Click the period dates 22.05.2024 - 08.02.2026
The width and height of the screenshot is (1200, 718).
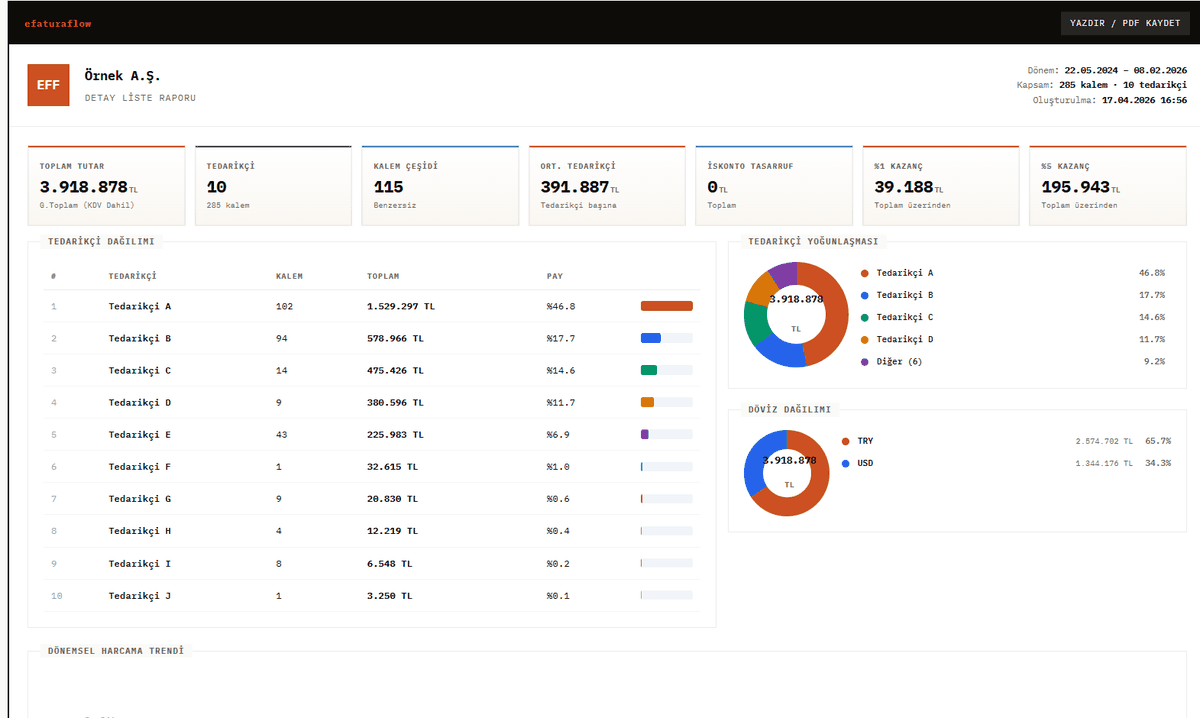pyautogui.click(x=1126, y=71)
